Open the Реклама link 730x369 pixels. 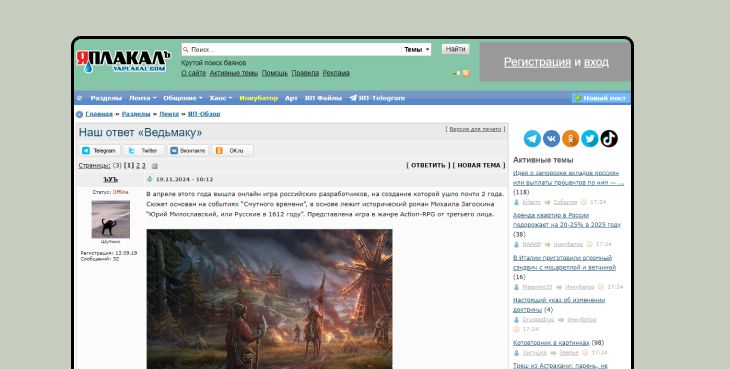pyautogui.click(x=336, y=73)
